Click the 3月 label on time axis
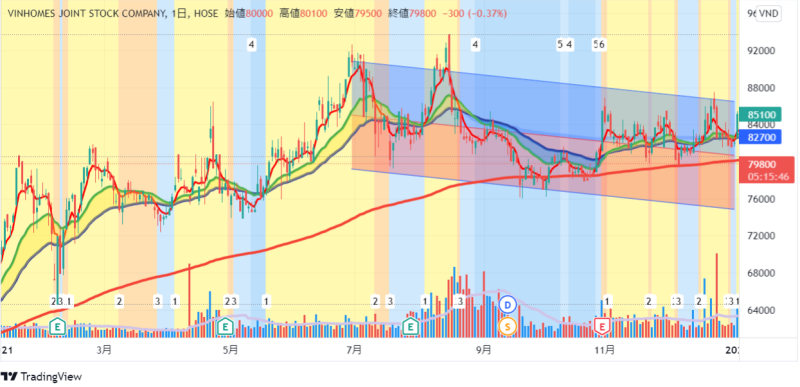 pyautogui.click(x=104, y=350)
